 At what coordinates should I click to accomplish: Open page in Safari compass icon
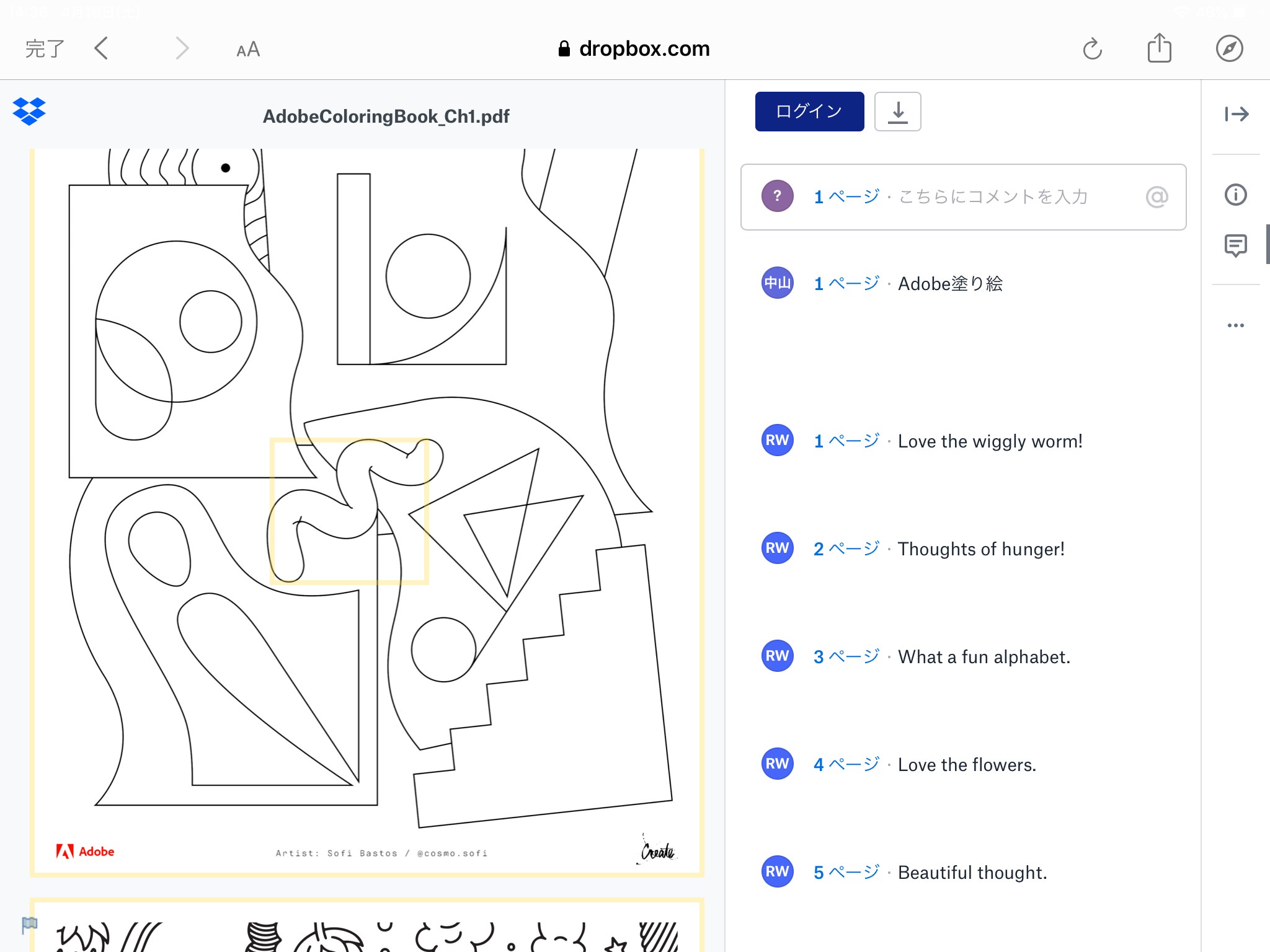tap(1229, 48)
